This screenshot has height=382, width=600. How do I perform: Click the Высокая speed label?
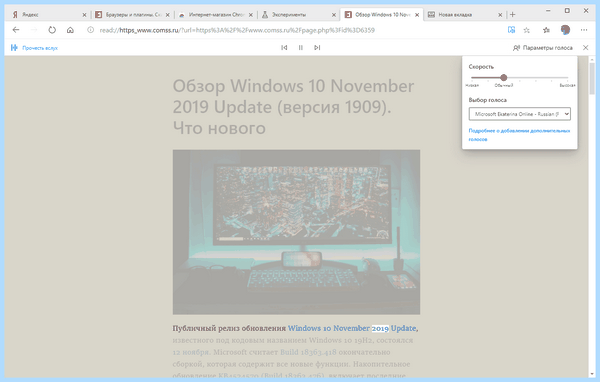[567, 85]
